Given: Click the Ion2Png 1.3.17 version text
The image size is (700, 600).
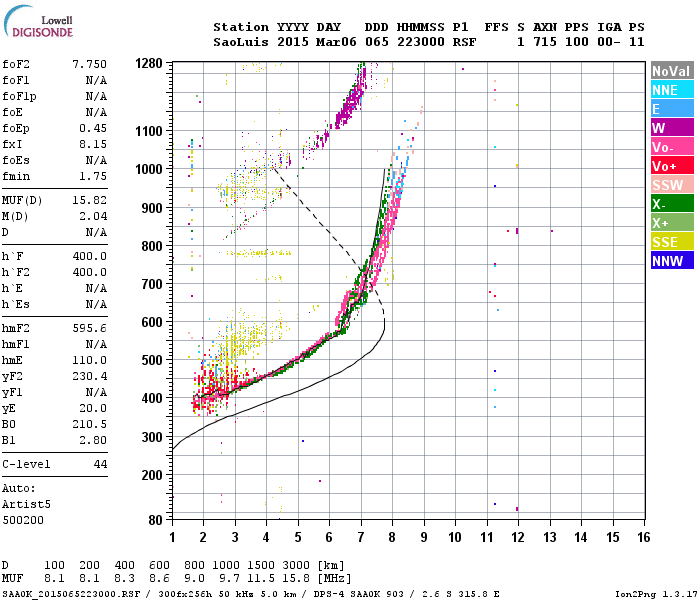Looking at the screenshot, I should tap(656, 594).
